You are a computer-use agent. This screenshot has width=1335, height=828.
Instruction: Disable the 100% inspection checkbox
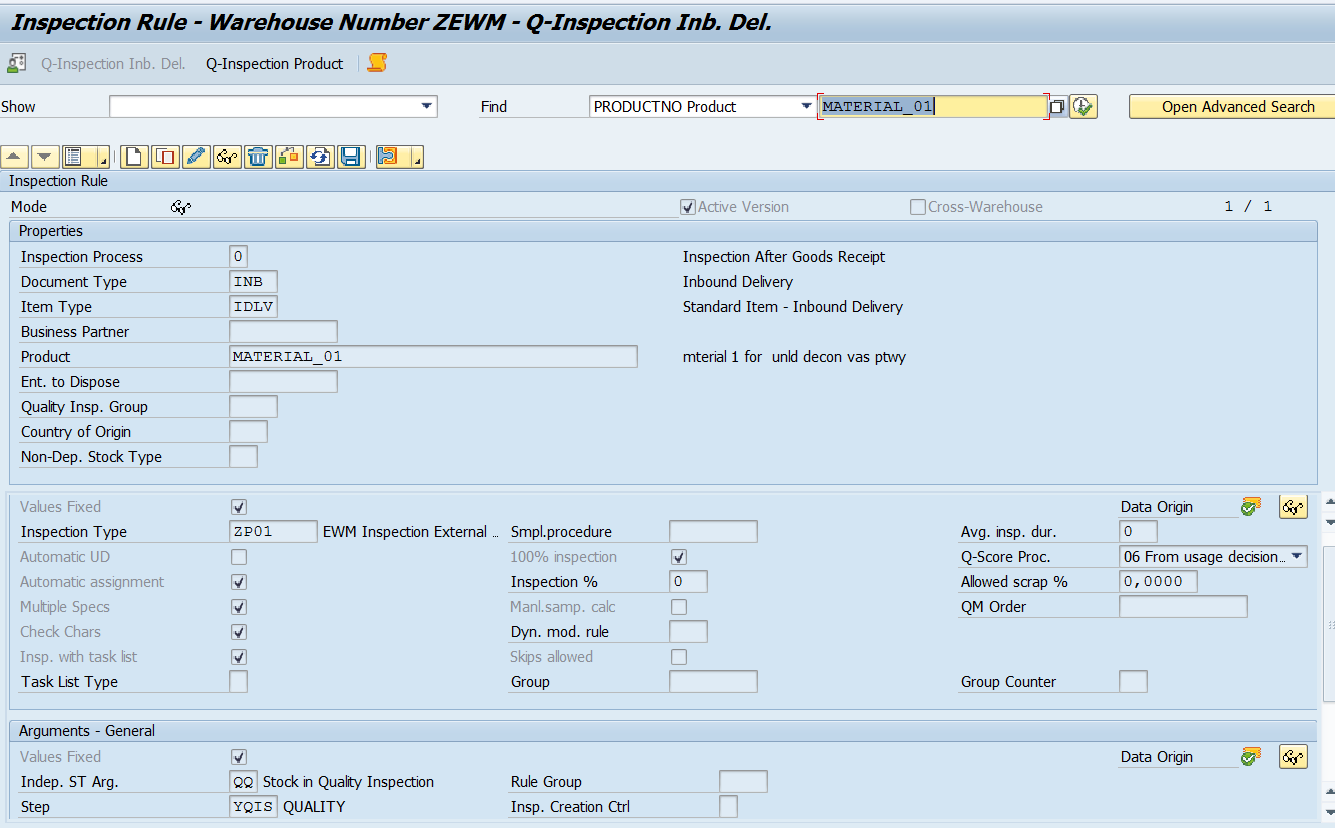679,556
